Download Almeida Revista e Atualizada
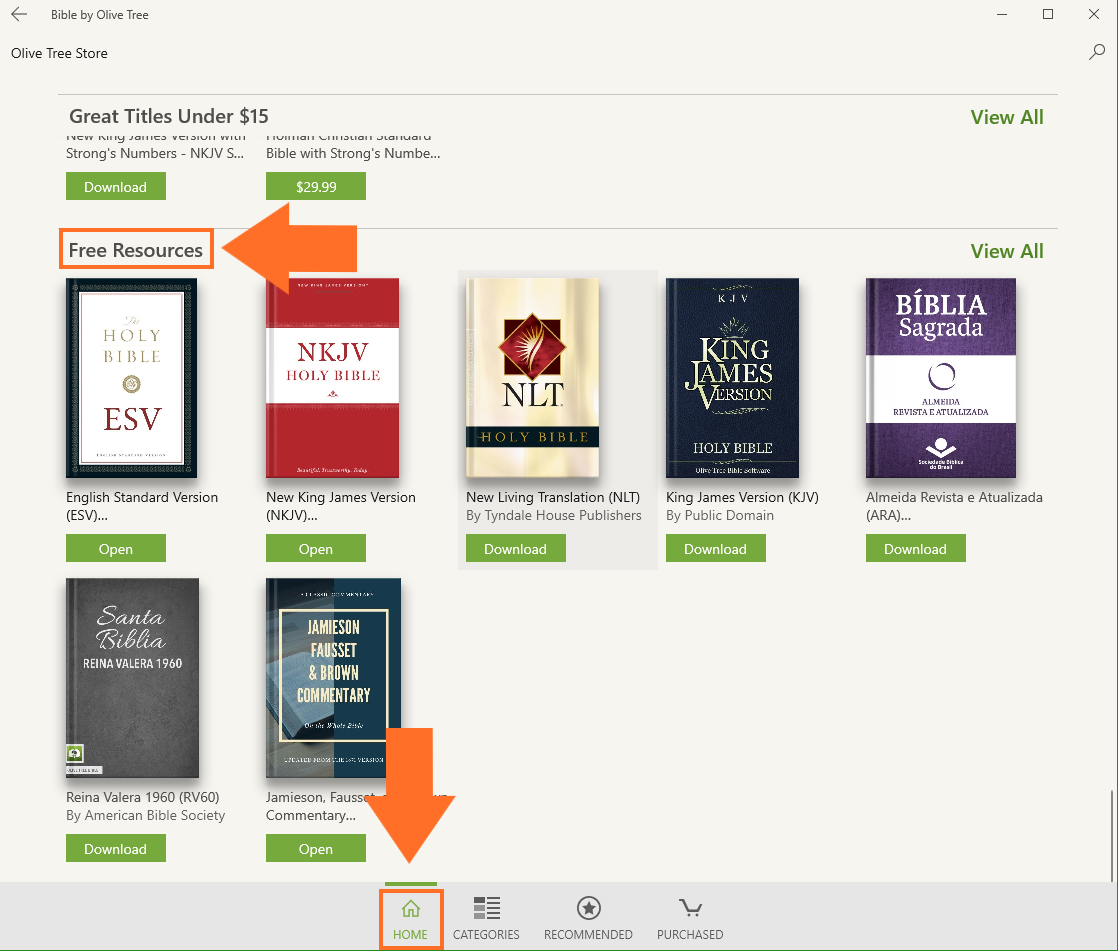This screenshot has height=951, width=1118. (915, 548)
